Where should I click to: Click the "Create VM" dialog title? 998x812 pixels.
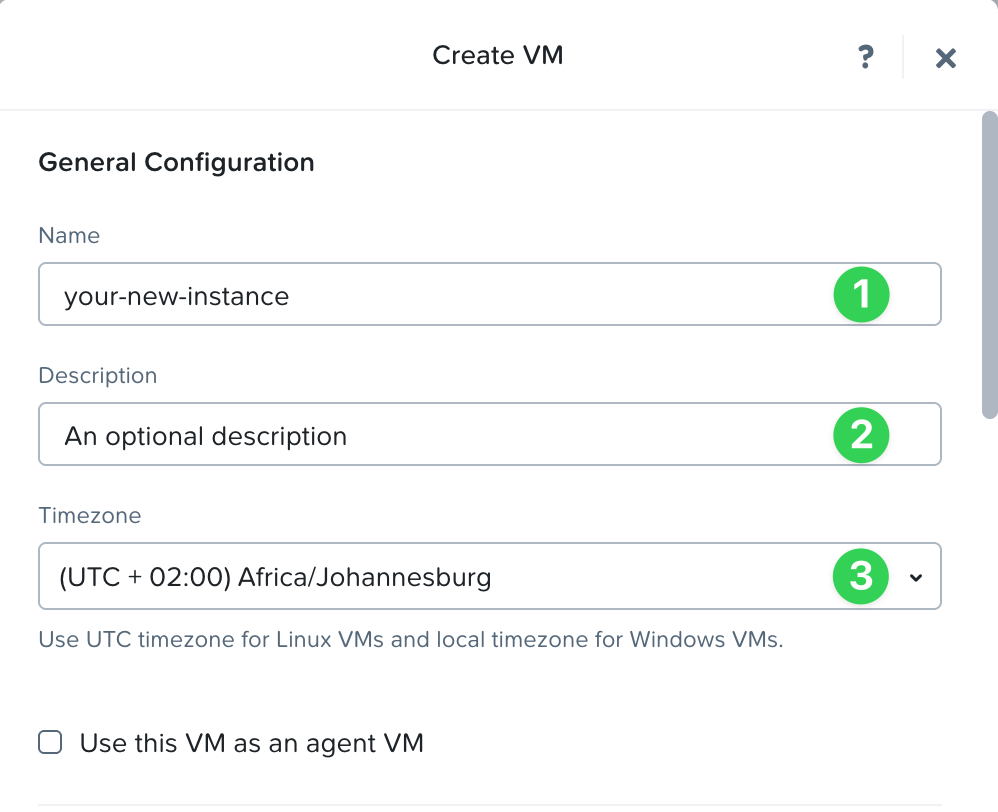tap(497, 55)
